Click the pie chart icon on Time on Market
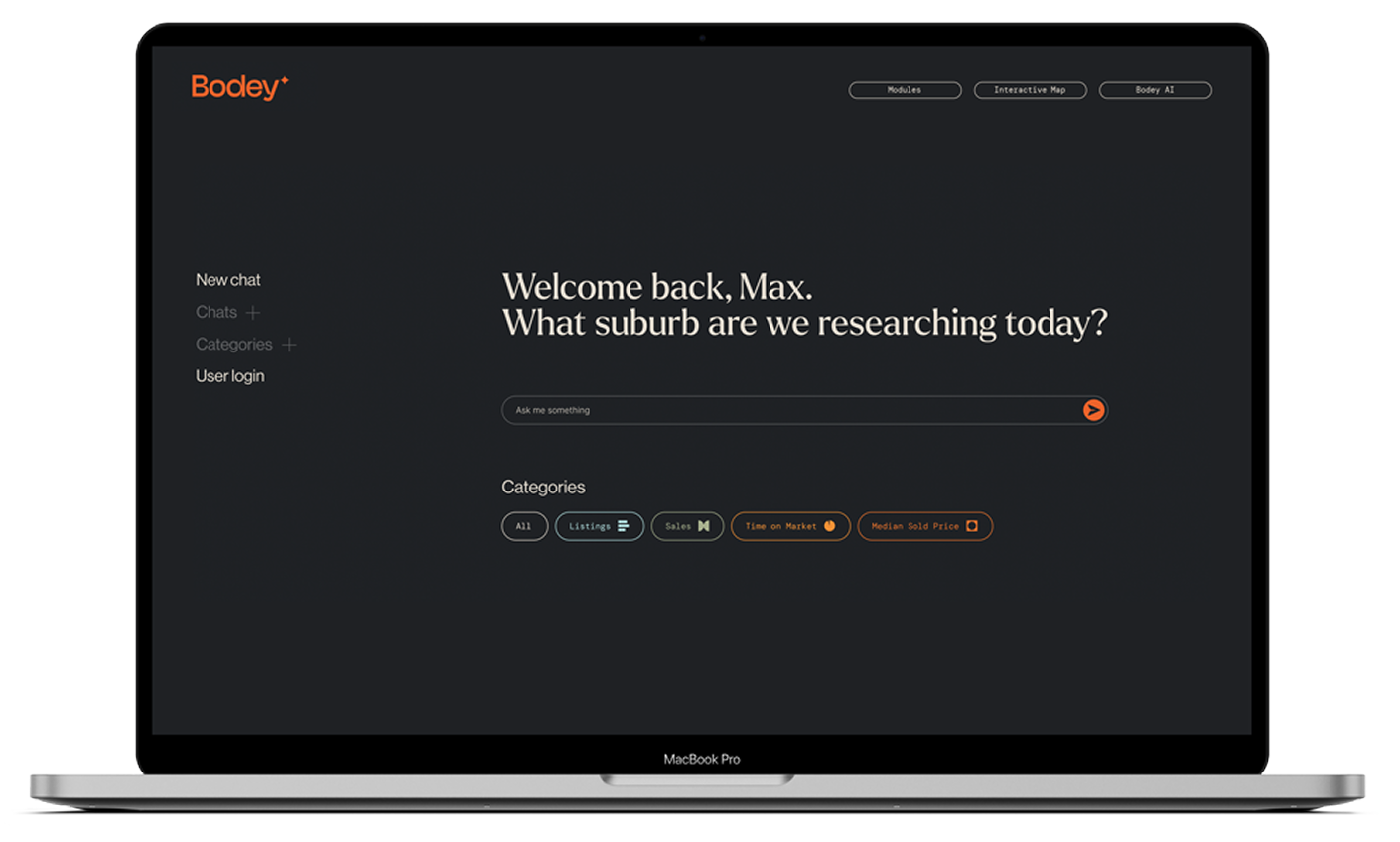The height and width of the screenshot is (842, 1400). tap(830, 526)
